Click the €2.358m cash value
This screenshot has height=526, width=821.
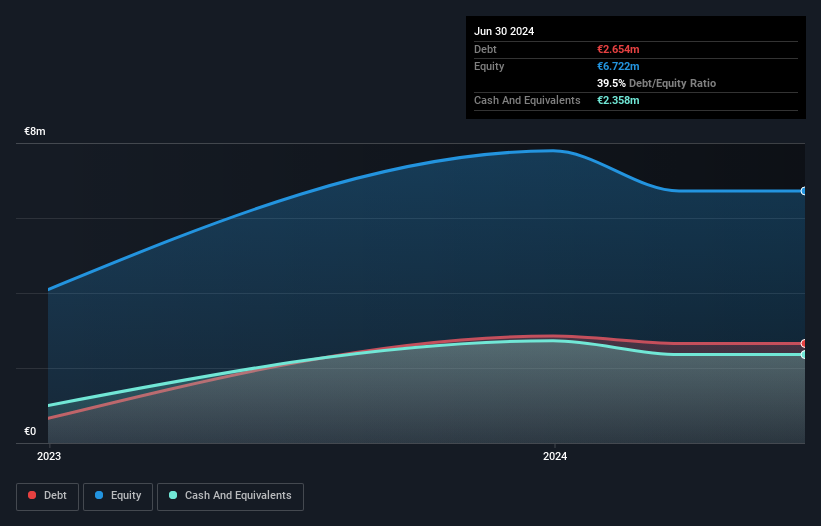click(618, 100)
